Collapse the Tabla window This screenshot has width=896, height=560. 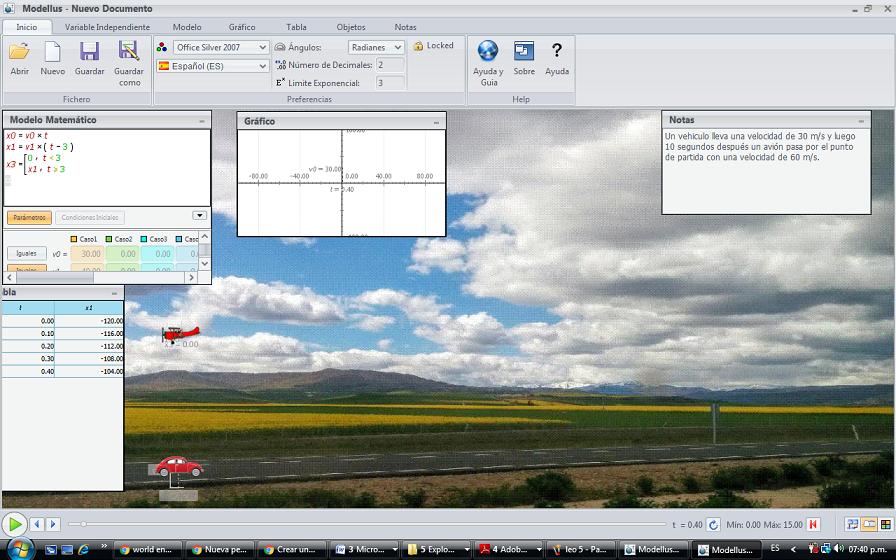(114, 293)
